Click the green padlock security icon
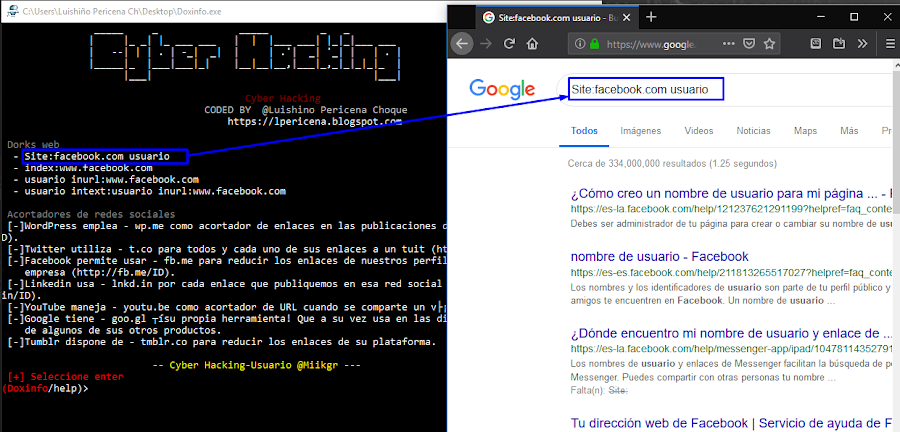Image resolution: width=900 pixels, height=432 pixels. (594, 44)
